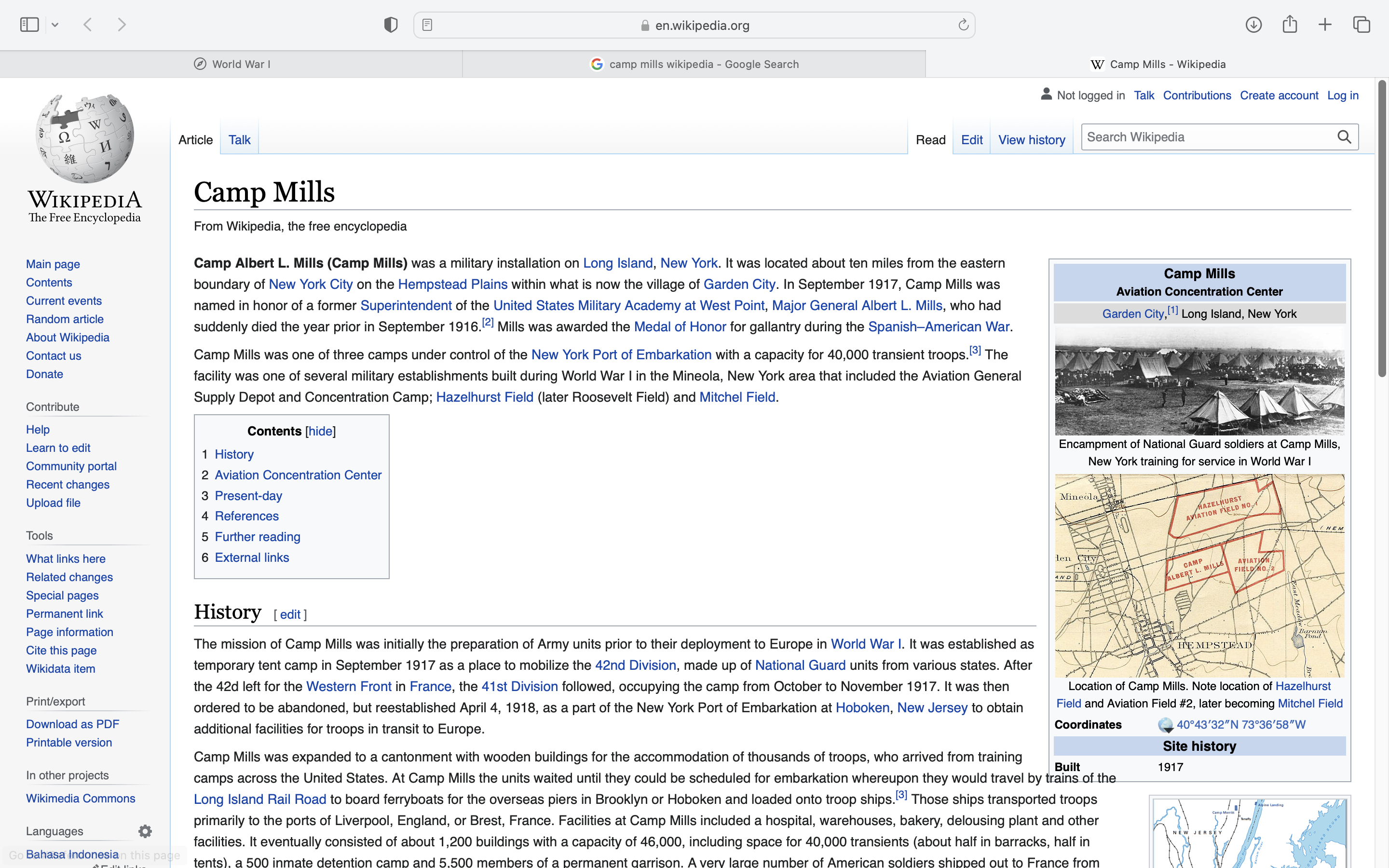
Task: Go back to the previous page
Action: click(88, 25)
